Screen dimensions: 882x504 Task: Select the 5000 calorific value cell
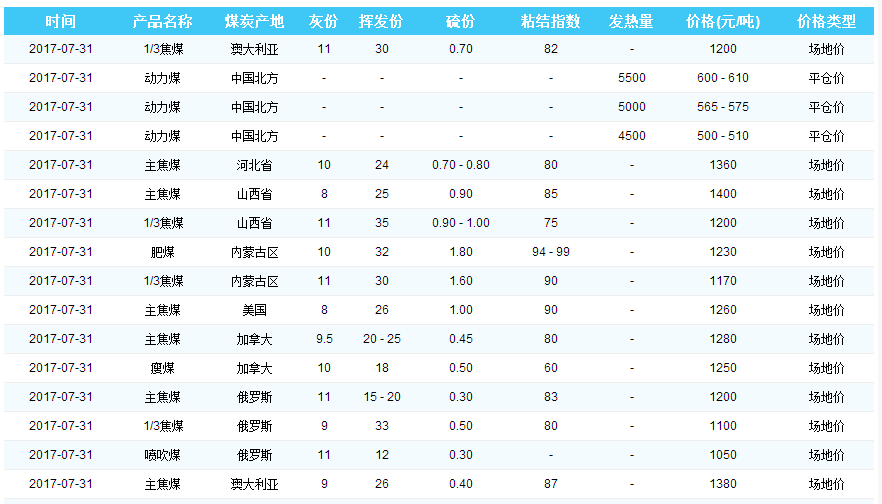[x=631, y=107]
